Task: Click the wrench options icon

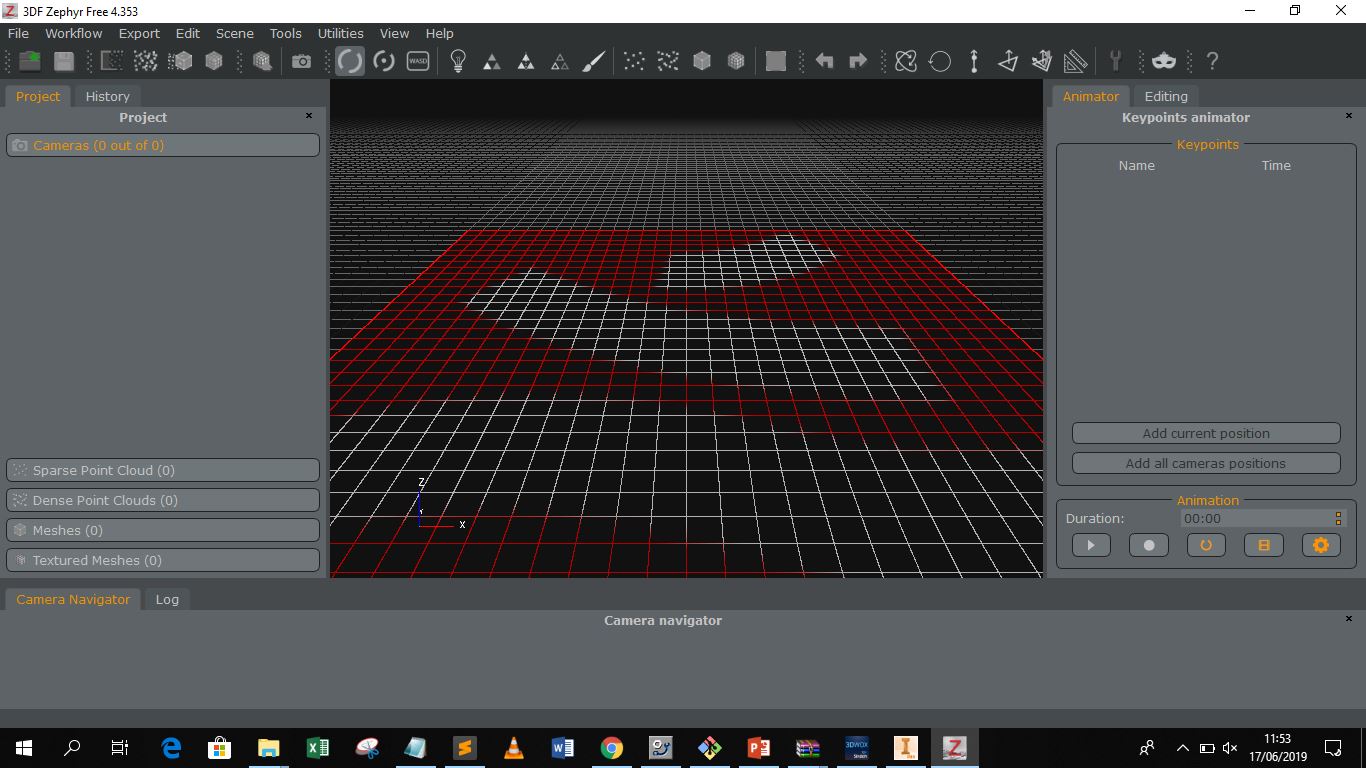Action: point(1115,62)
